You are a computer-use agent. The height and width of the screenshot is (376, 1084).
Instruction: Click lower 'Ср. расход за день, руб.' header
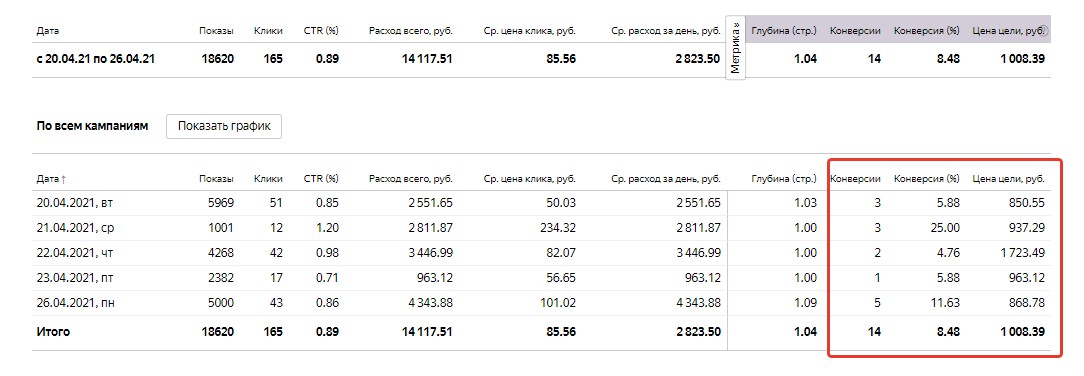(666, 179)
